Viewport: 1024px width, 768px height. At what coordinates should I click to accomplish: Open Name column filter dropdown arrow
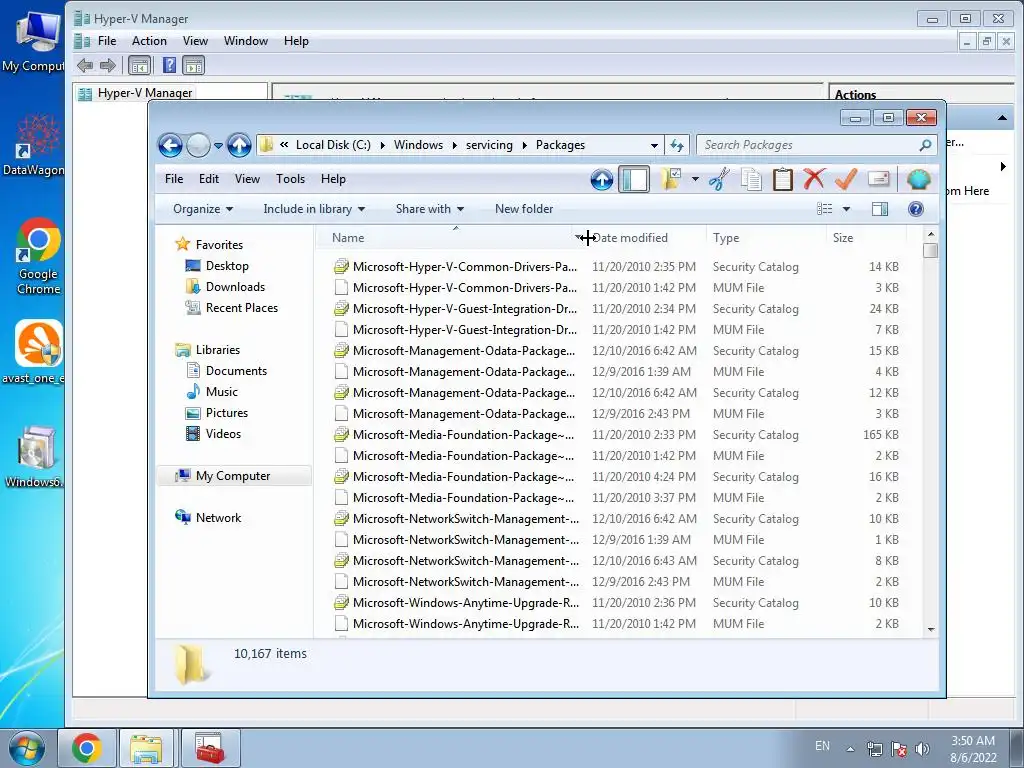coord(579,238)
